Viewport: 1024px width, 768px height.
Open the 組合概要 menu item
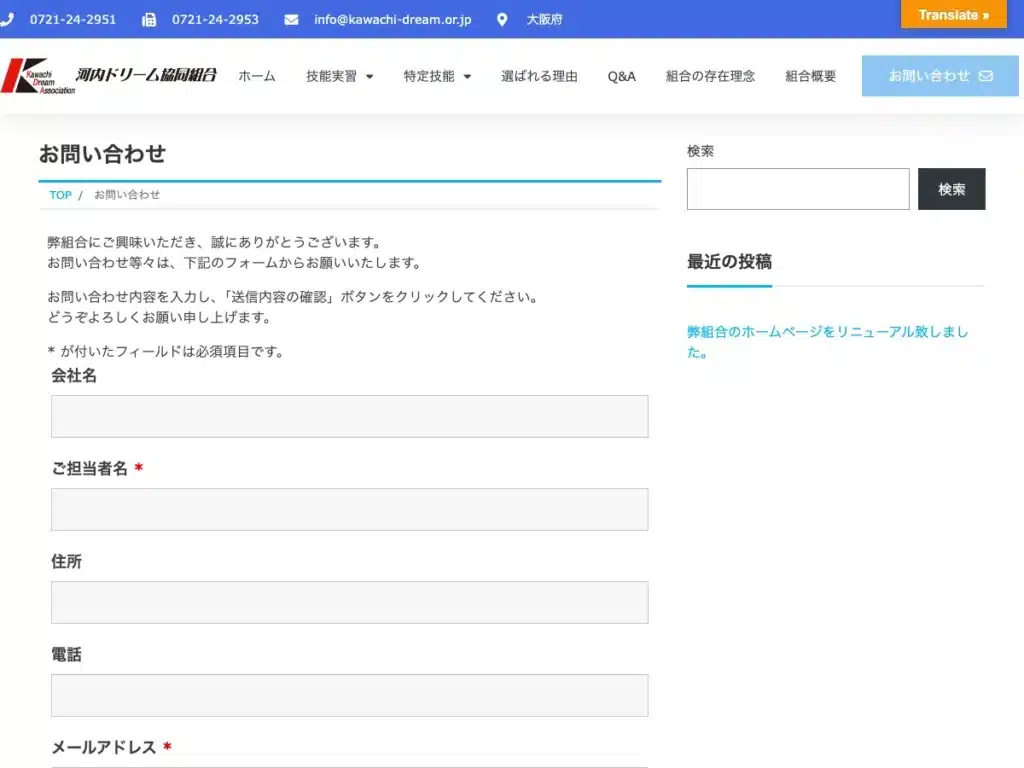tap(810, 76)
